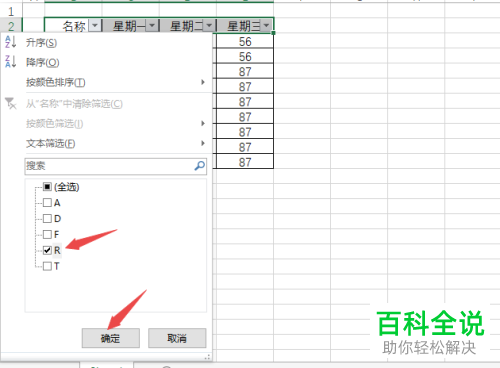
Task: Open 按颜色筛选(I) menu entry
Action: (54, 124)
